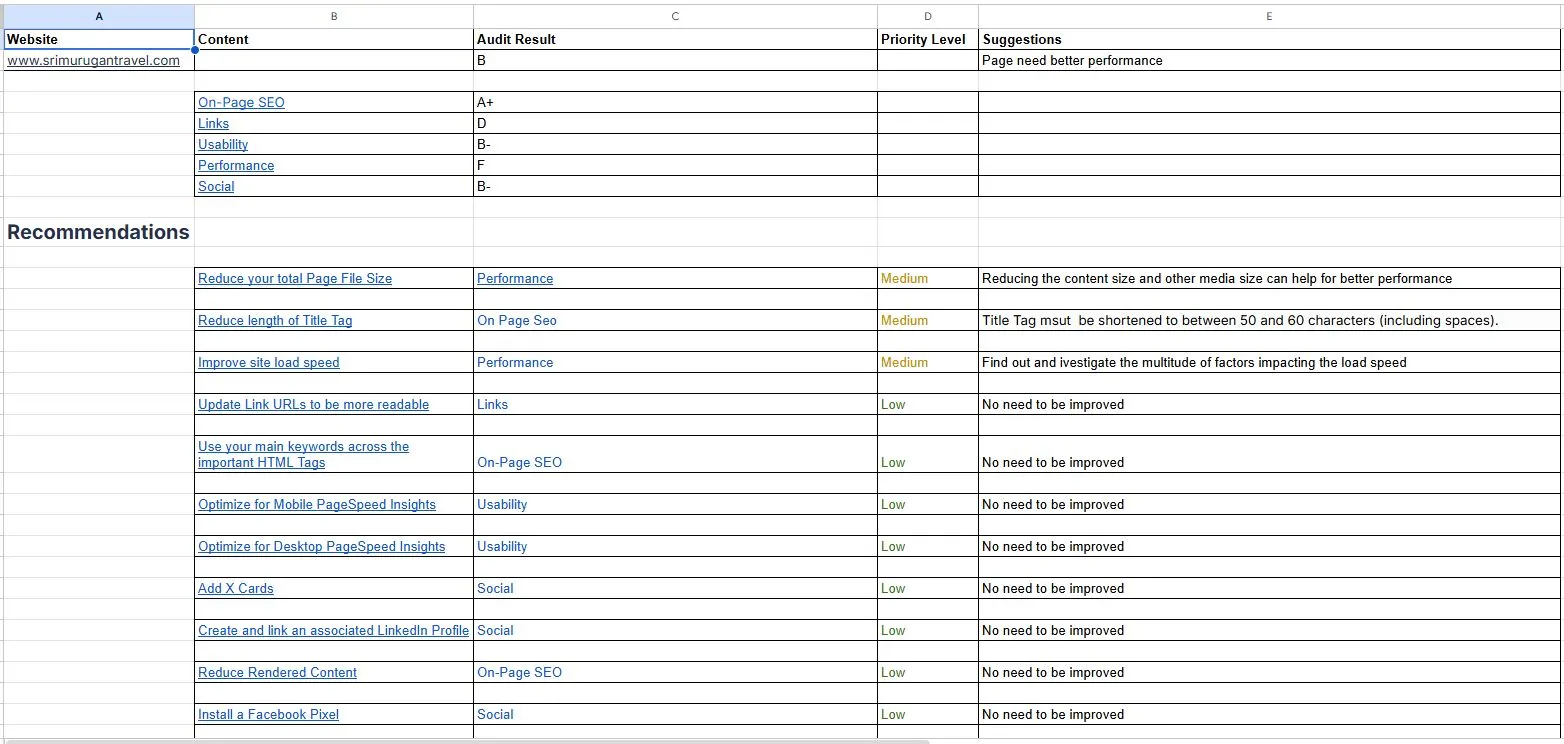
Task: Select column C header
Action: pyautogui.click(x=676, y=16)
